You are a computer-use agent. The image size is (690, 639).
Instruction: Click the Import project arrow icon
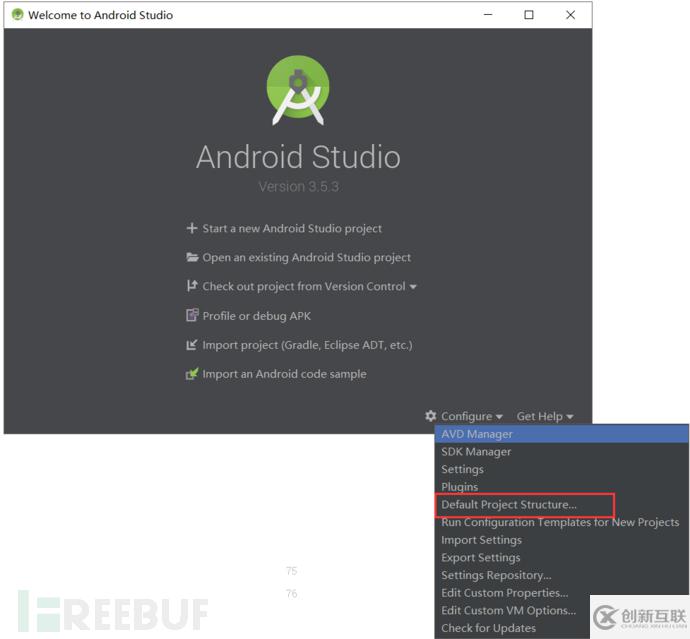191,345
